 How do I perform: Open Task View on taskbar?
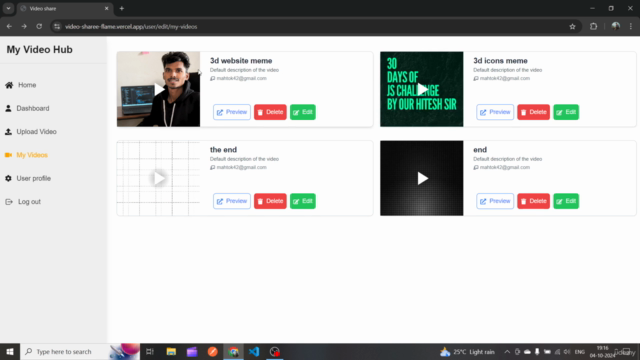pyautogui.click(x=150, y=351)
